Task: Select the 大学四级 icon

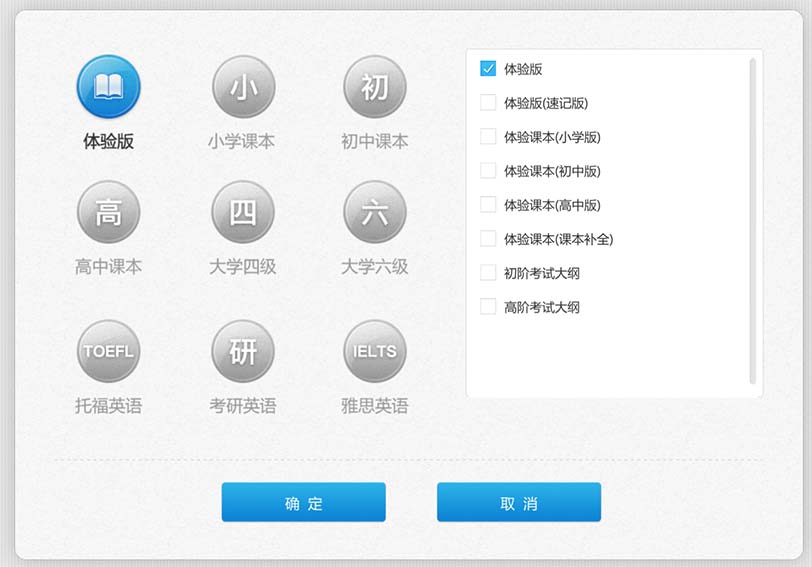Action: tap(242, 212)
